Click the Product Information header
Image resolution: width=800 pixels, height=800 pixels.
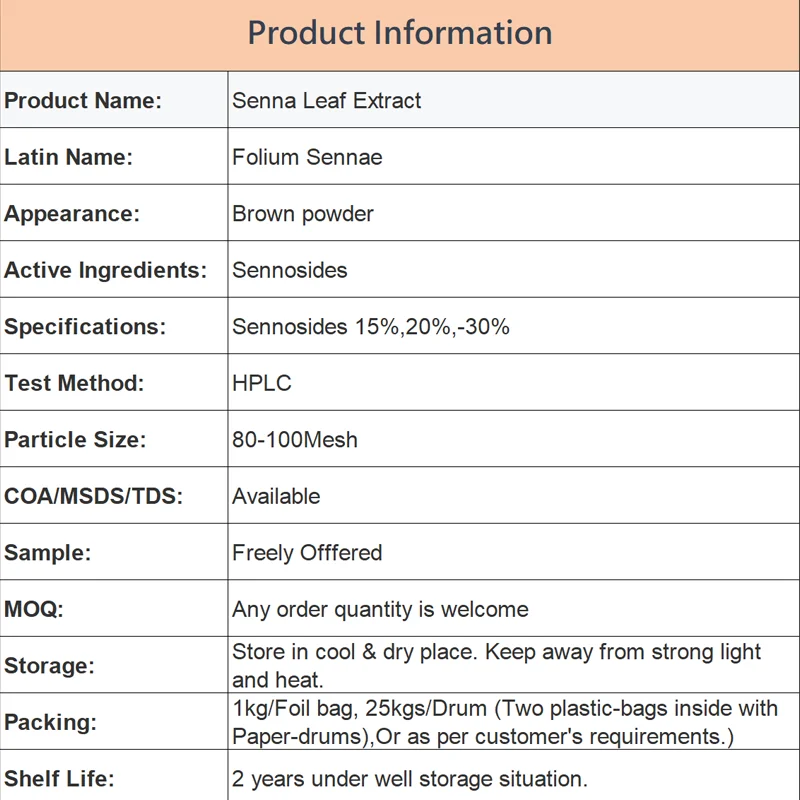click(x=399, y=33)
